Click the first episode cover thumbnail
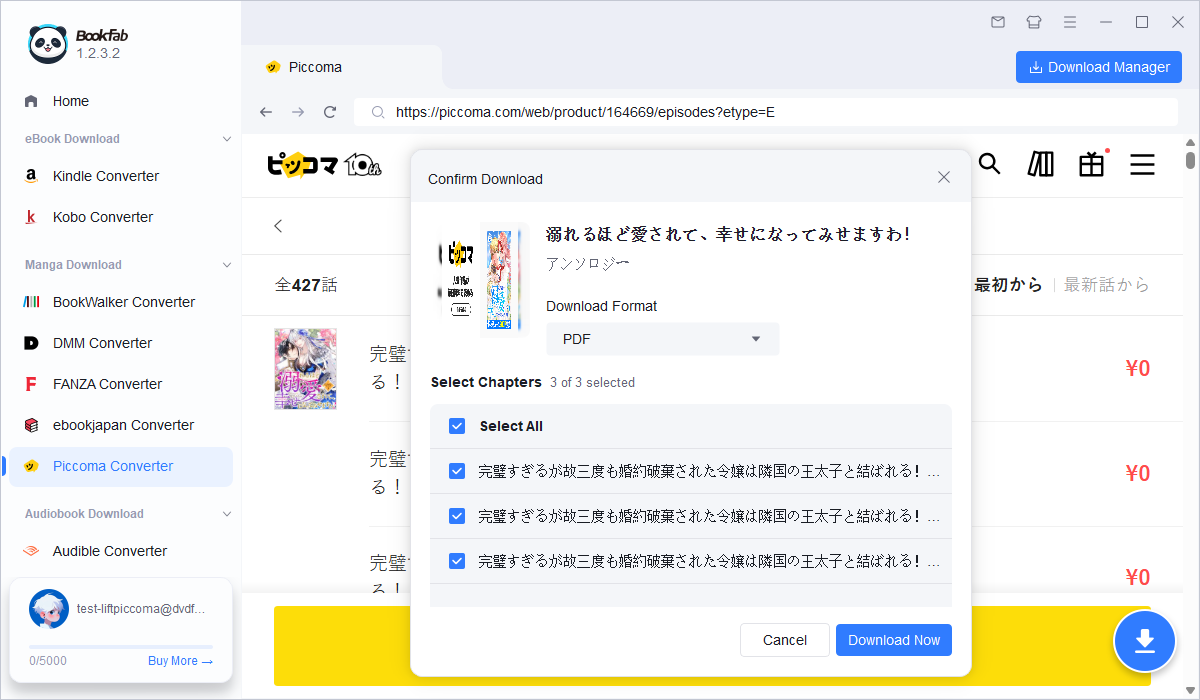The image size is (1200, 700). 306,369
